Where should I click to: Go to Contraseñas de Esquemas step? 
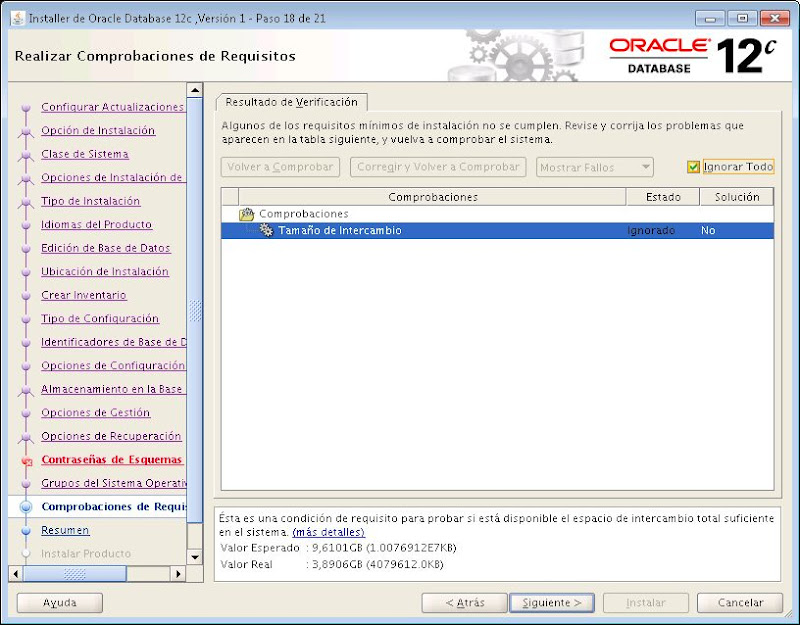pos(111,460)
